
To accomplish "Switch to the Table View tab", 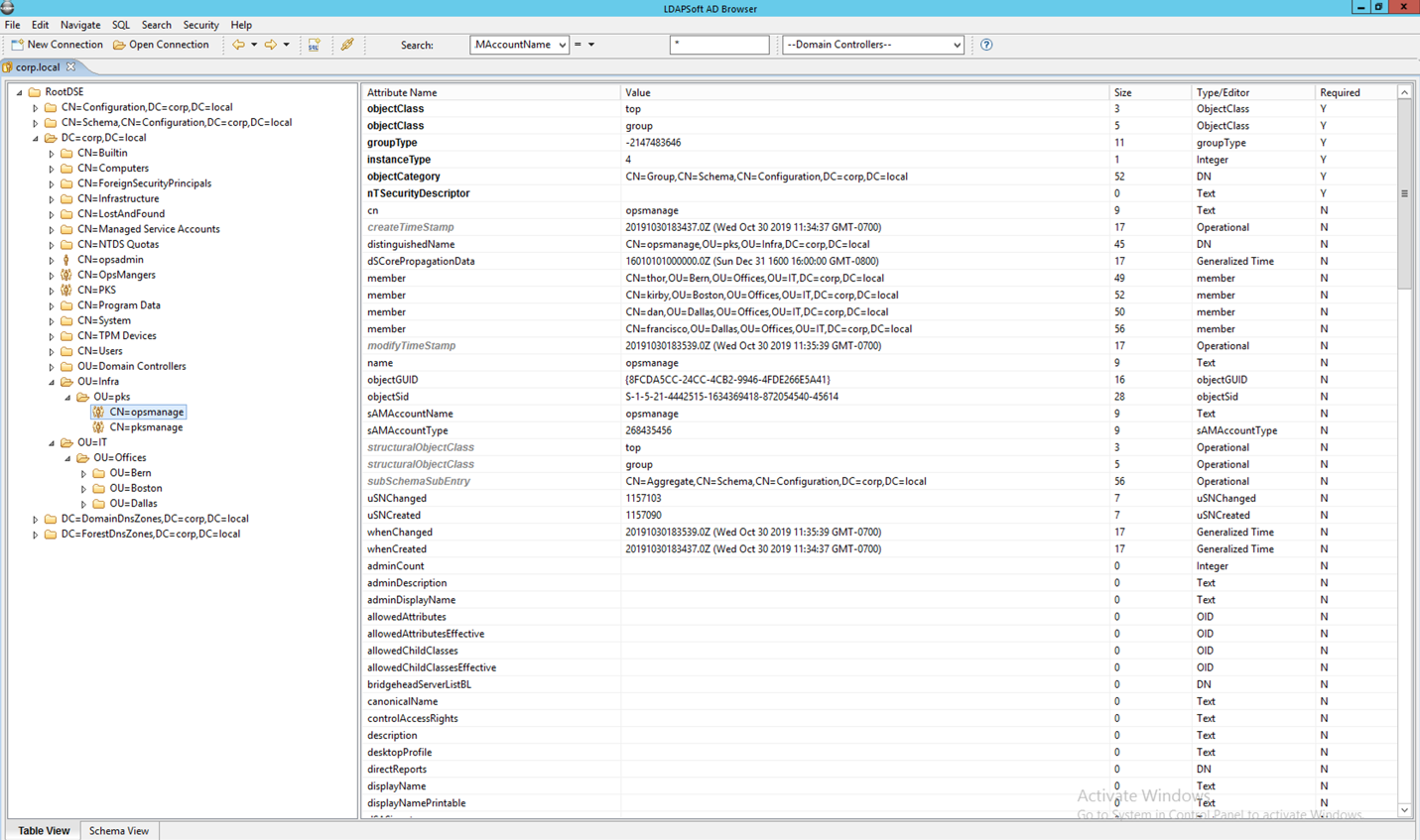I will 44,831.
